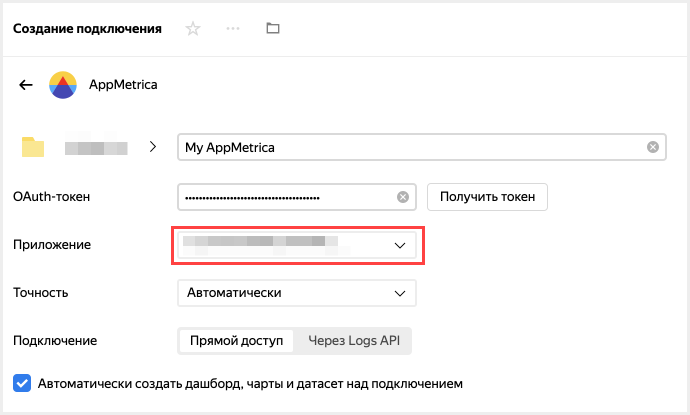Select the Прямой доступ connection option

click(236, 341)
